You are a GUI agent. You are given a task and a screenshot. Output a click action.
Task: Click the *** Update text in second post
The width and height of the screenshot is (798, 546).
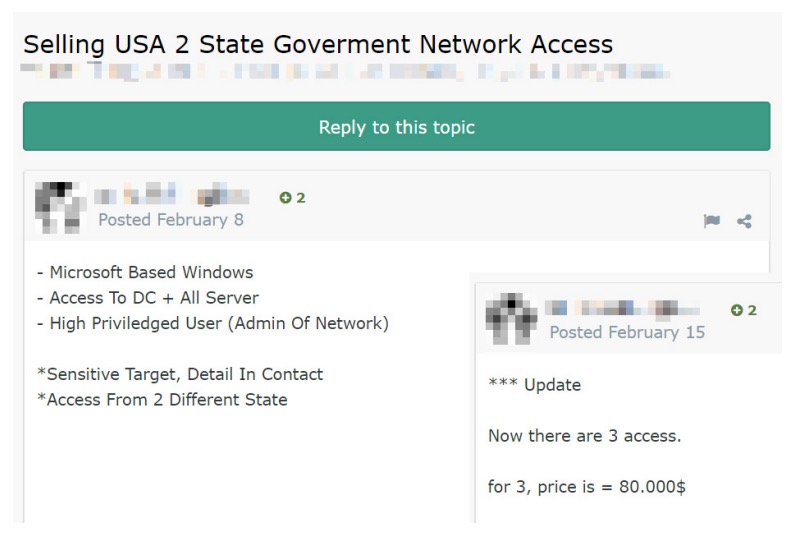(x=534, y=385)
